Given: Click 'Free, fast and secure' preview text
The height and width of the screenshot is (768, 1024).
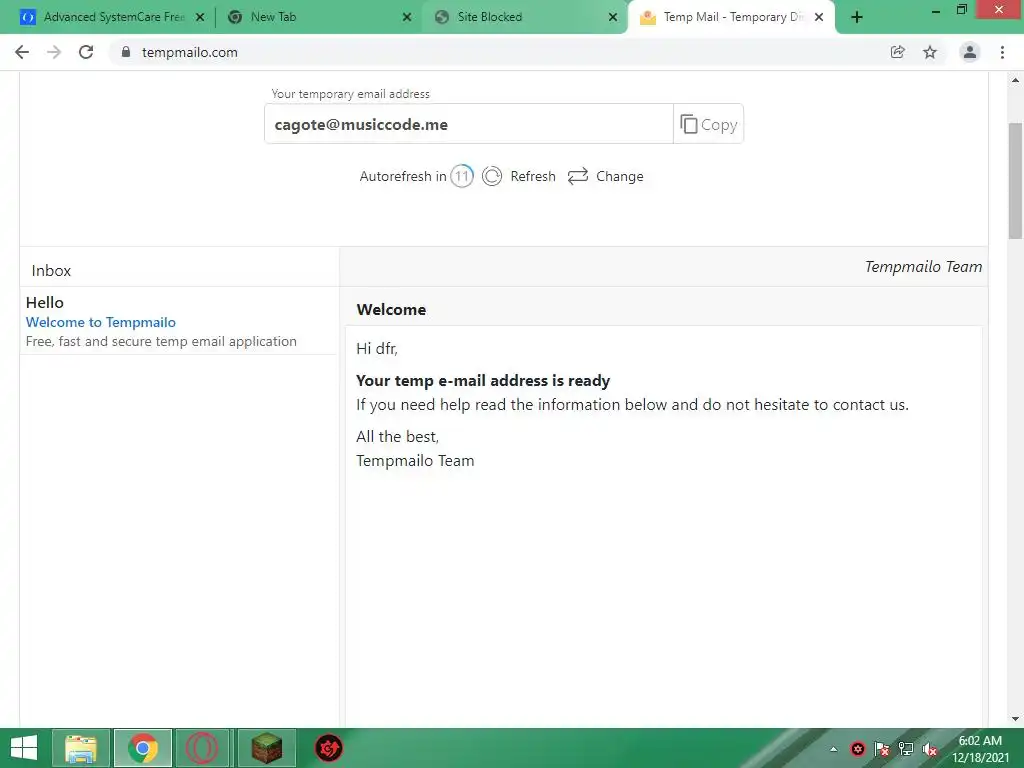Looking at the screenshot, I should (161, 342).
